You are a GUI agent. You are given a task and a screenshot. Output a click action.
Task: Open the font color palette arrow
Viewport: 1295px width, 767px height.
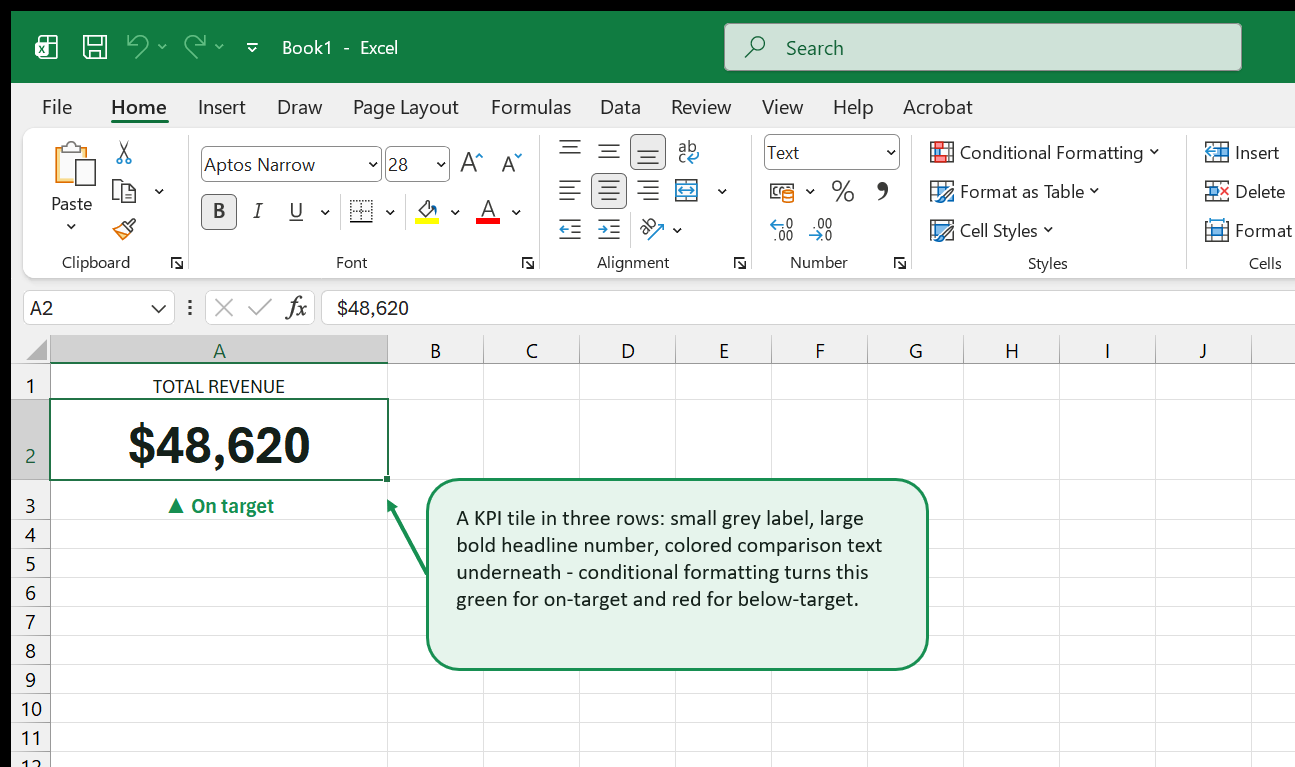pyautogui.click(x=516, y=212)
